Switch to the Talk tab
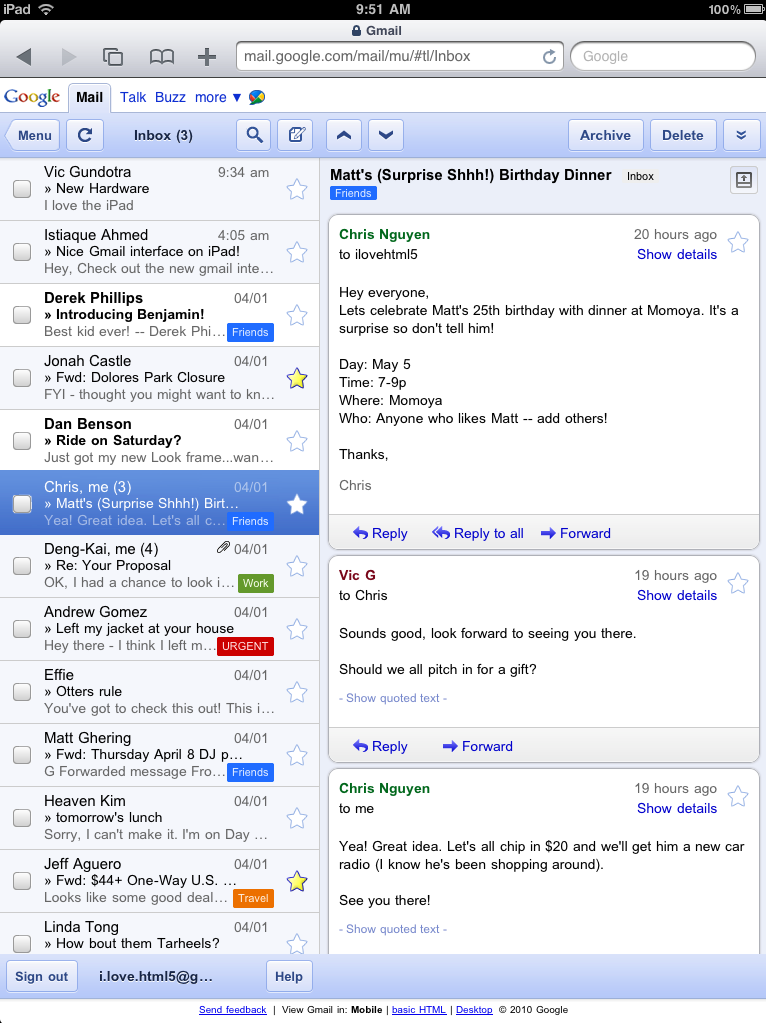Viewport: 766px width, 1023px height. tap(133, 97)
